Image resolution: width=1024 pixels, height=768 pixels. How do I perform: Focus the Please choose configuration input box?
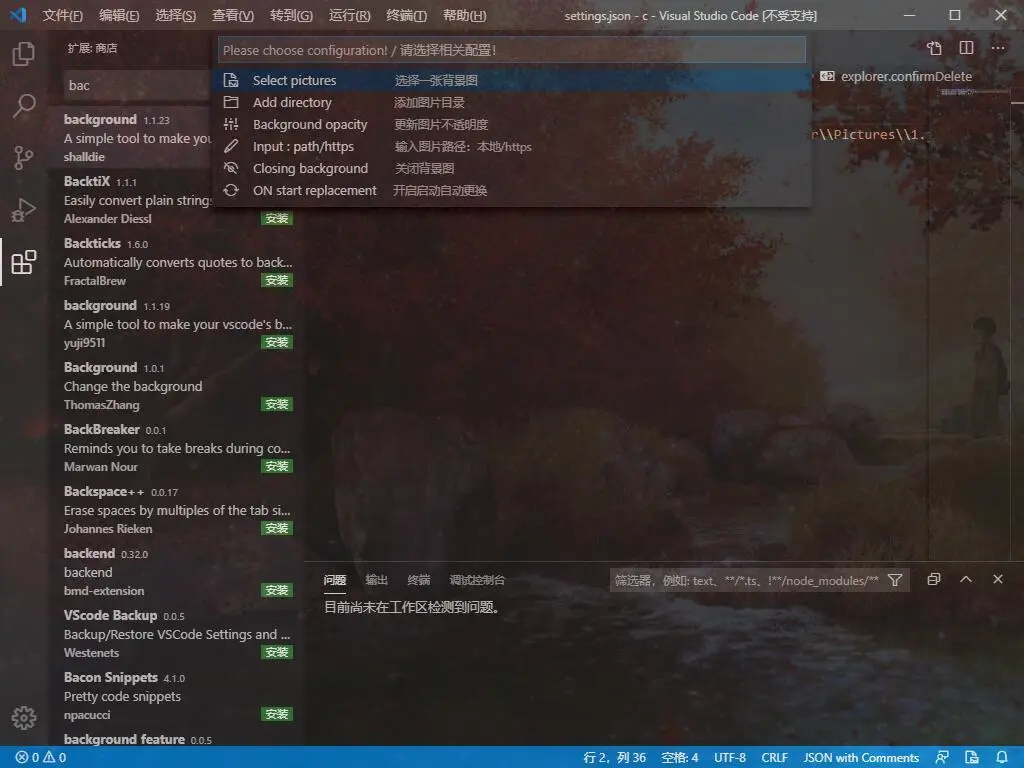(512, 50)
